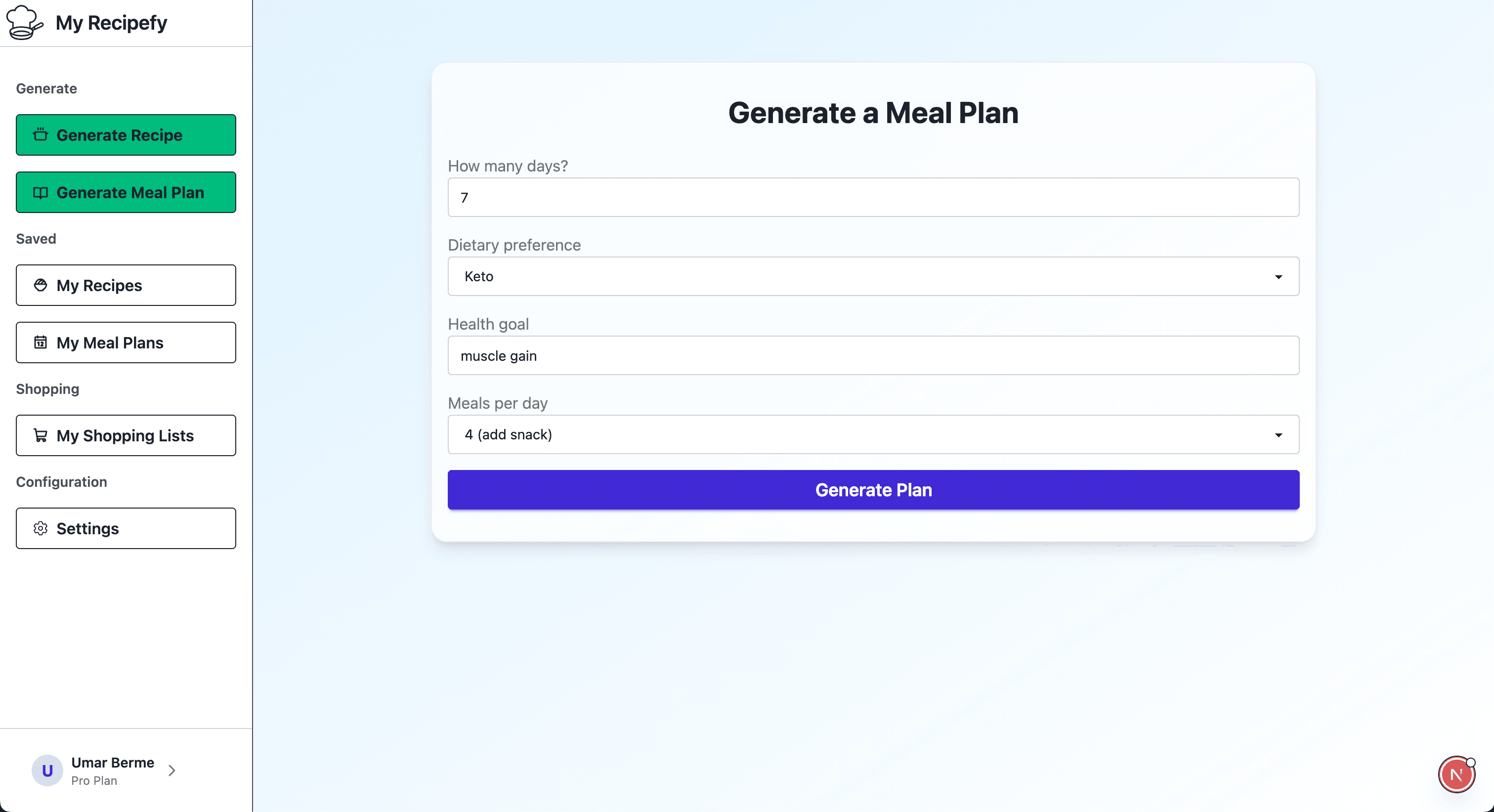Click the red N badge icon
Viewport: 1494px width, 812px height.
(1456, 774)
